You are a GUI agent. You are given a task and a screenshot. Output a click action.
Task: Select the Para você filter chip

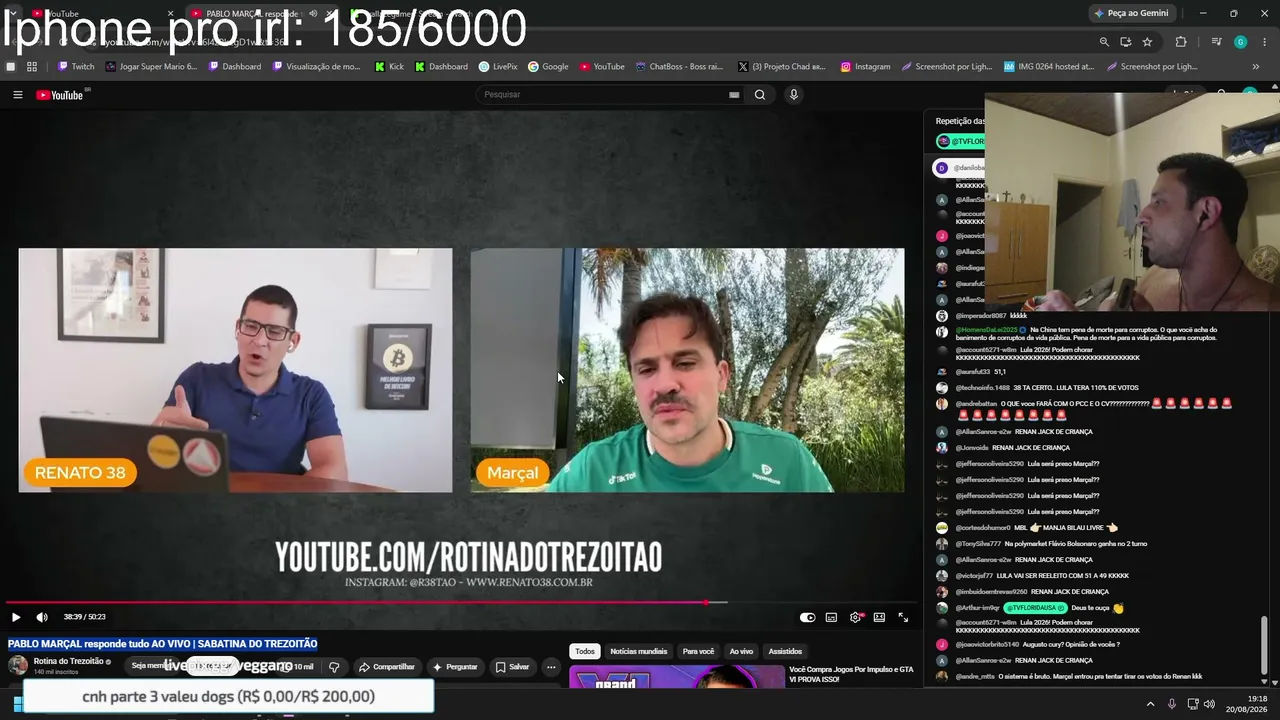(698, 651)
